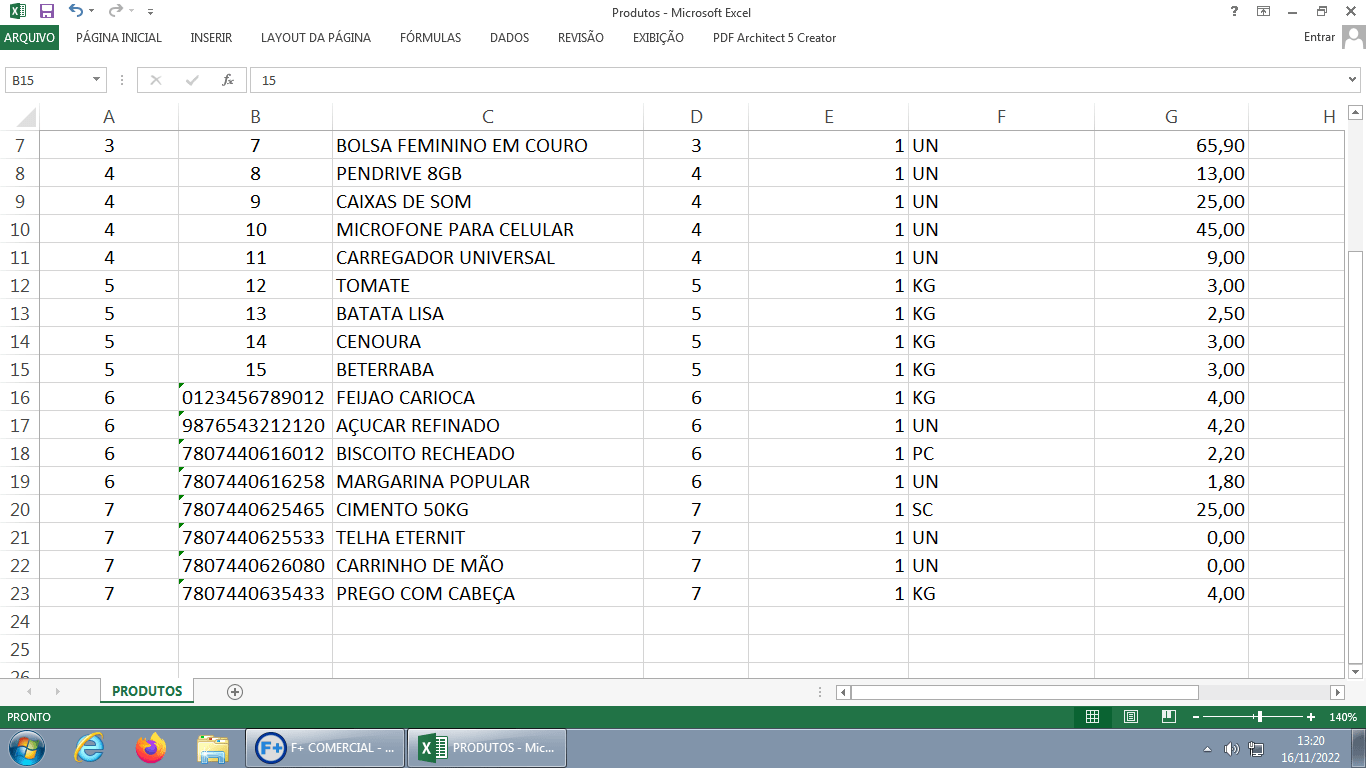Click horizontal scrollbar left arrow
1366x768 pixels.
click(x=843, y=692)
